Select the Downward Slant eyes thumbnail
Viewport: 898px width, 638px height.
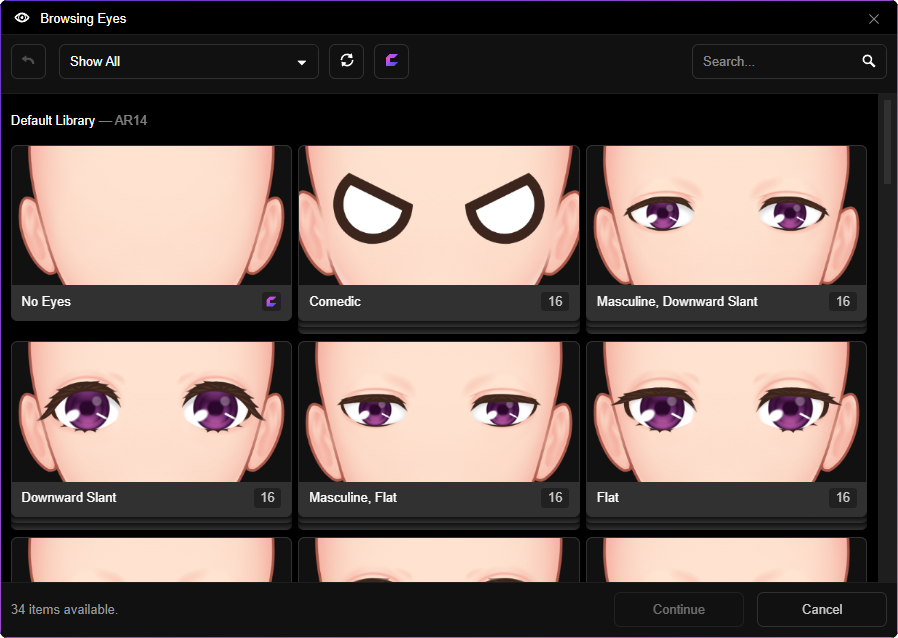pos(151,412)
